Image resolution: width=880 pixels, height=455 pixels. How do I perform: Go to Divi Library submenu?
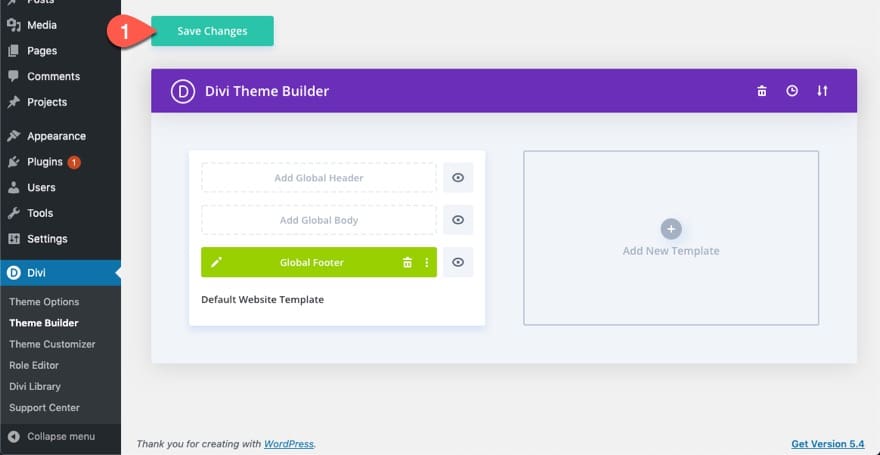coord(35,387)
